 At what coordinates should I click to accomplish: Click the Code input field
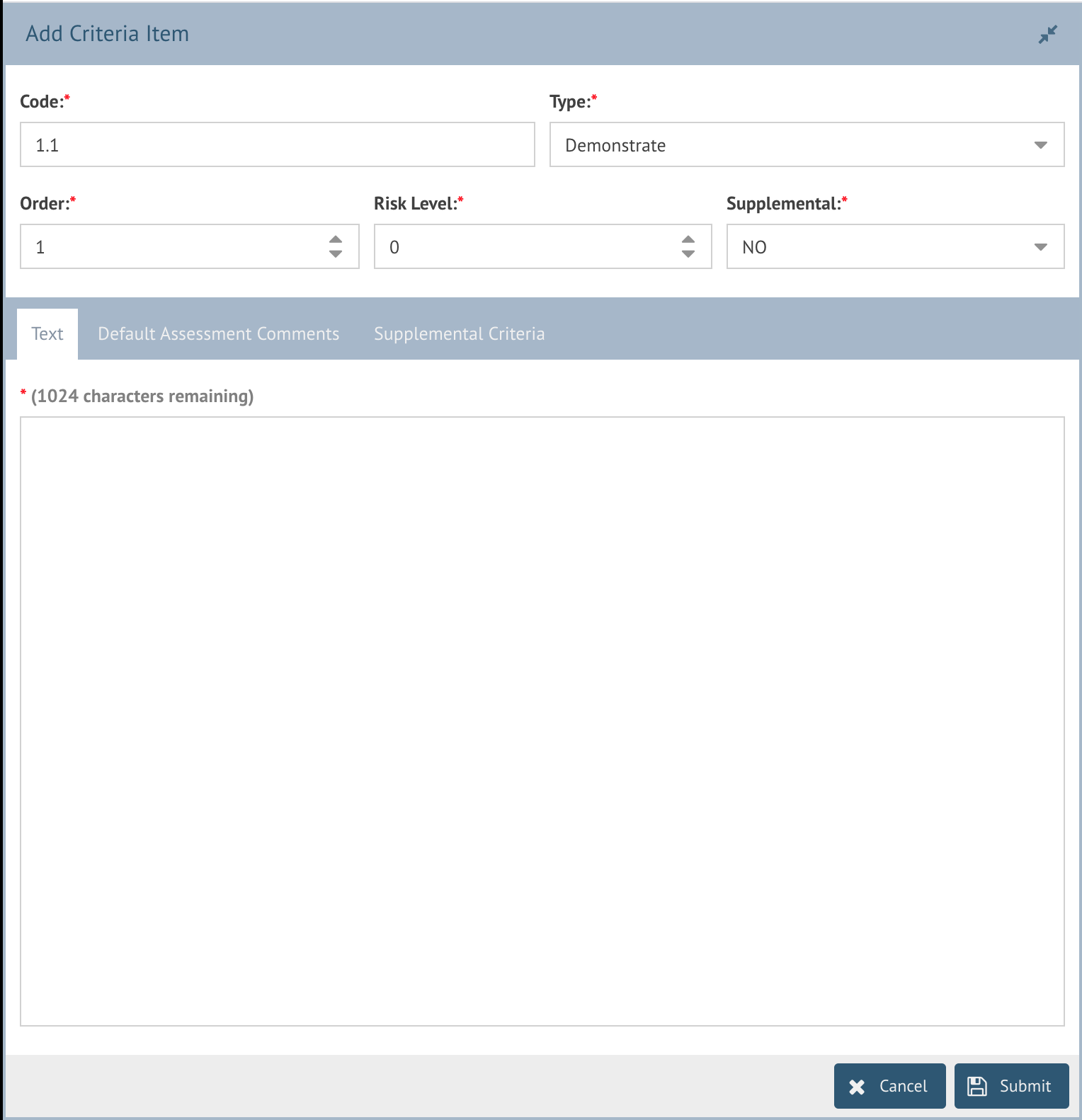(278, 144)
